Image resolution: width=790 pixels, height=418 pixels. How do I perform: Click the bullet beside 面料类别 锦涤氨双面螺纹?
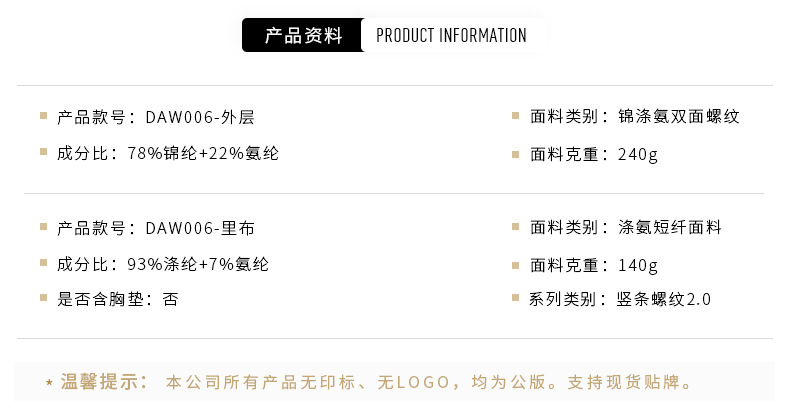point(516,116)
